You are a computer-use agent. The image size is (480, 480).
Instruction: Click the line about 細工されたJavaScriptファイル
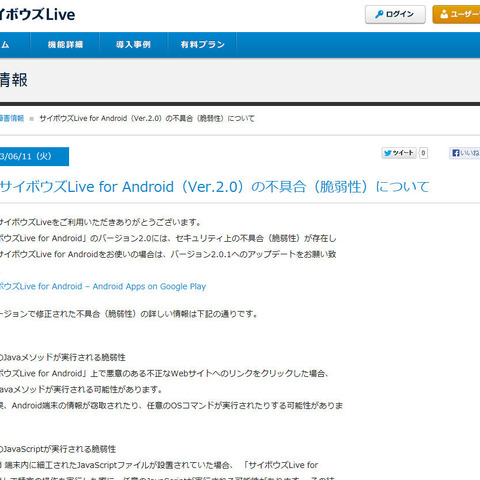159,465
